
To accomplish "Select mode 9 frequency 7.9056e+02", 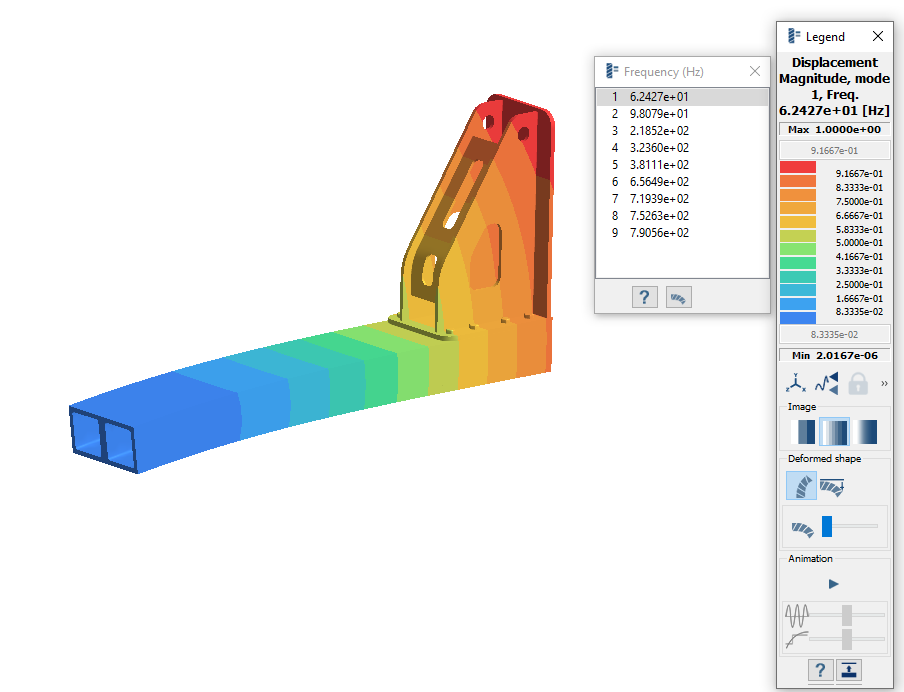I will [x=660, y=233].
